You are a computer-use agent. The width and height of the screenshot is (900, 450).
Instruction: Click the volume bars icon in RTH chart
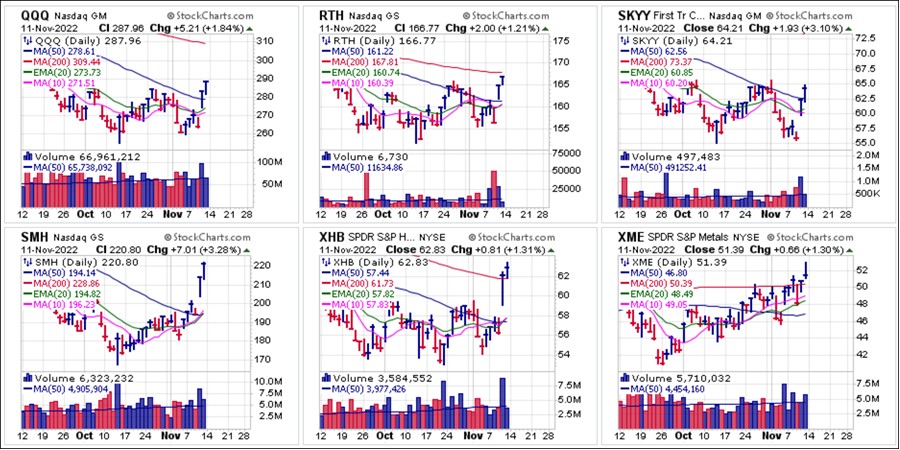[x=325, y=156]
